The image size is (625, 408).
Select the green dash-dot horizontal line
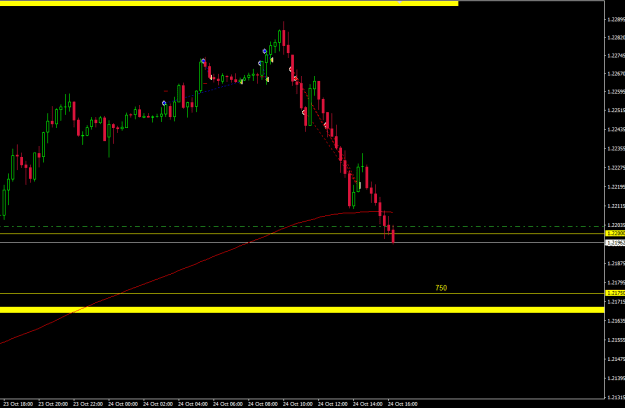click(302, 226)
